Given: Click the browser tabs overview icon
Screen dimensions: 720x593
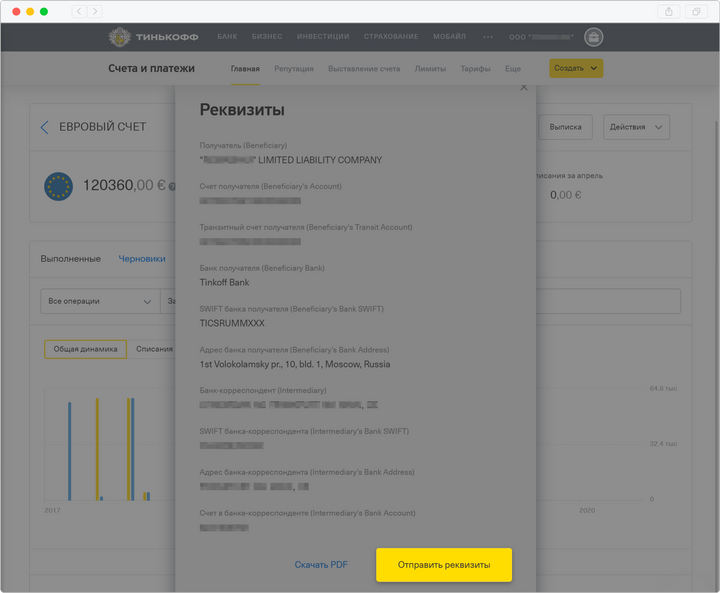Looking at the screenshot, I should (x=696, y=11).
